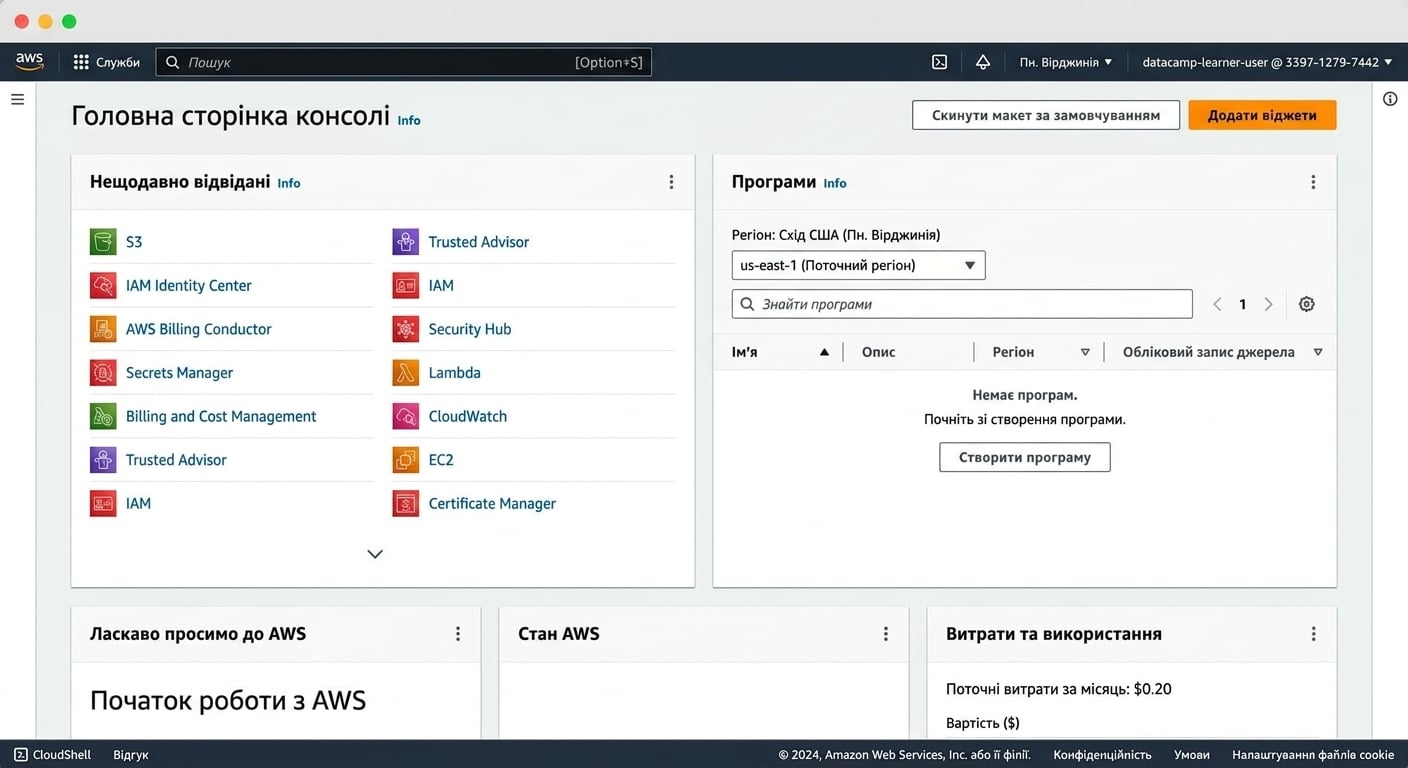Open Нещодавно відвідані widget options menu
1408x768 pixels.
pos(671,182)
